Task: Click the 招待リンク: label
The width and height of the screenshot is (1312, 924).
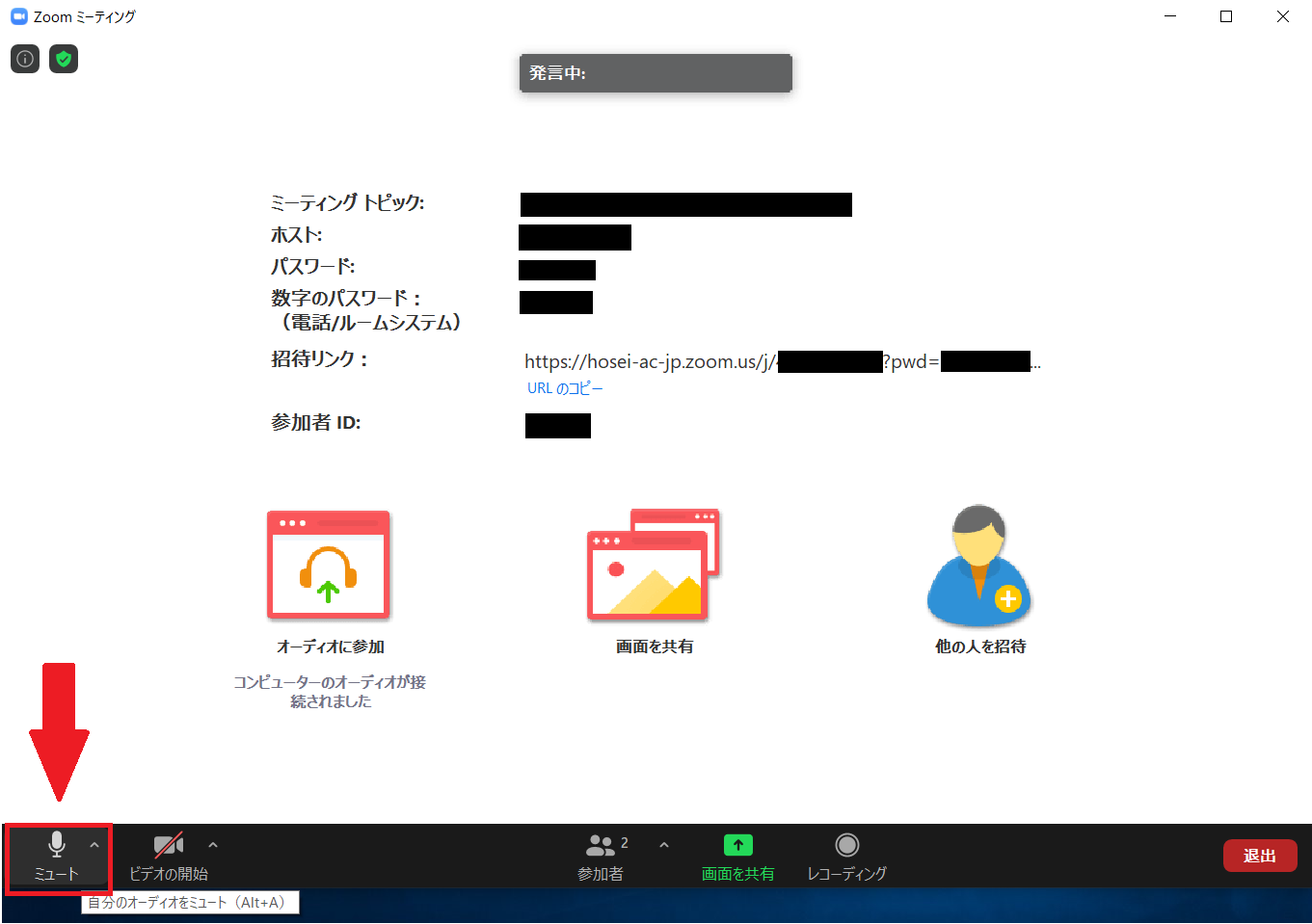Action: click(320, 359)
